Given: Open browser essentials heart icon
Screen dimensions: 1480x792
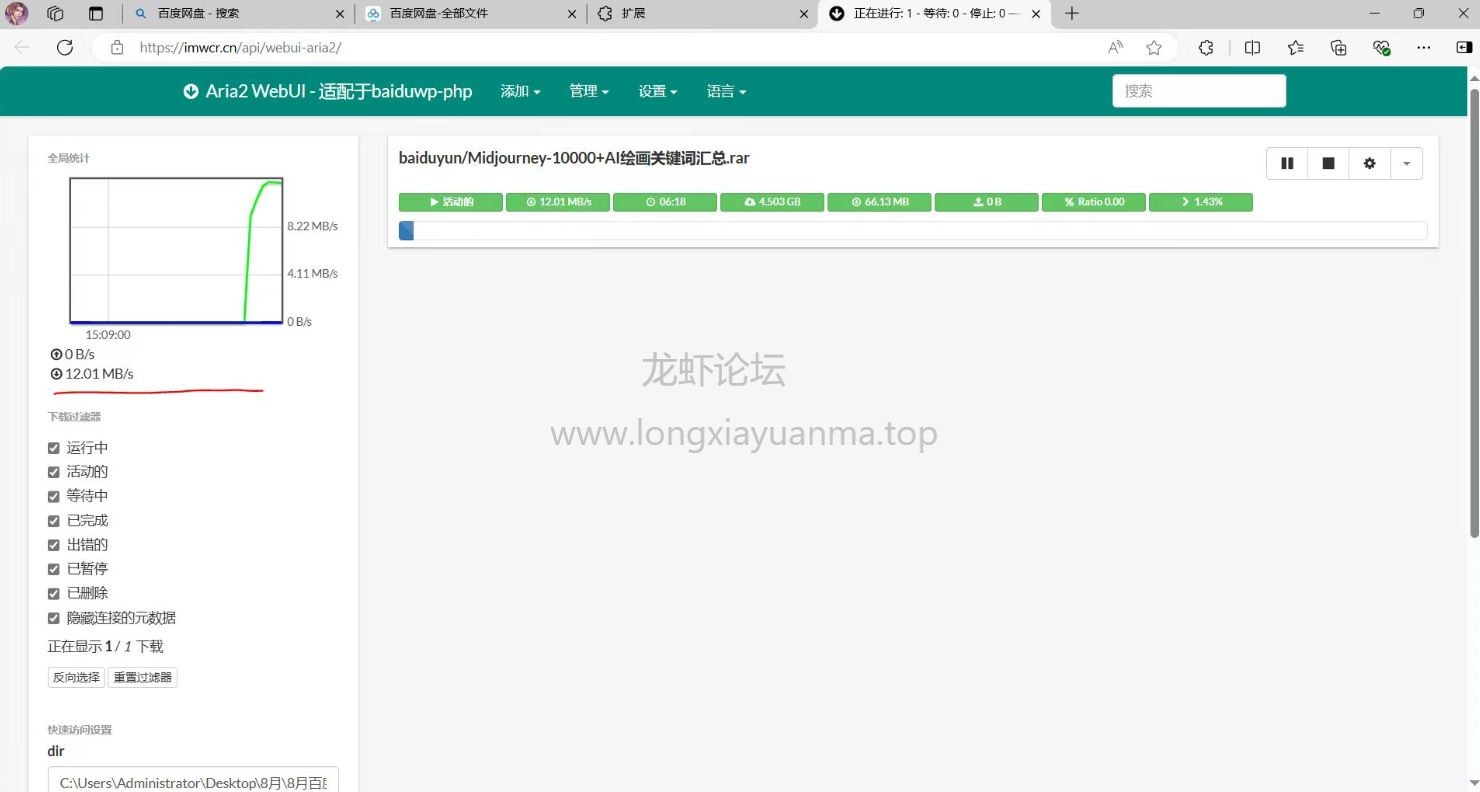Looking at the screenshot, I should click(1382, 47).
